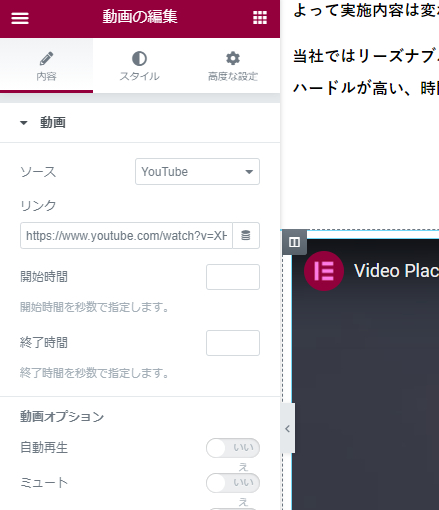Open the 高度な設定 tab
The image size is (439, 510).
pos(233,66)
